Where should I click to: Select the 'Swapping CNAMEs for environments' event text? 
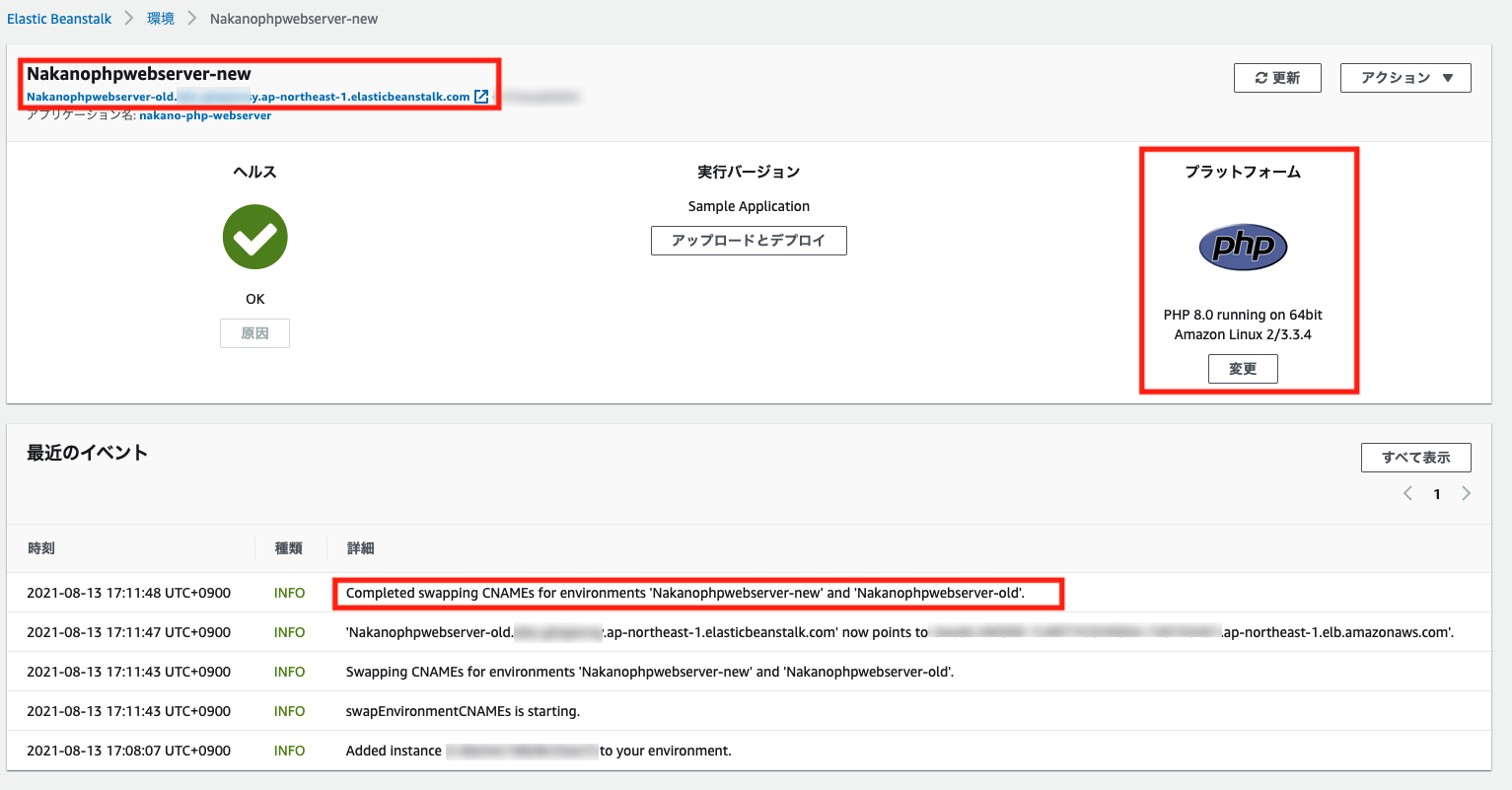pyautogui.click(x=650, y=672)
